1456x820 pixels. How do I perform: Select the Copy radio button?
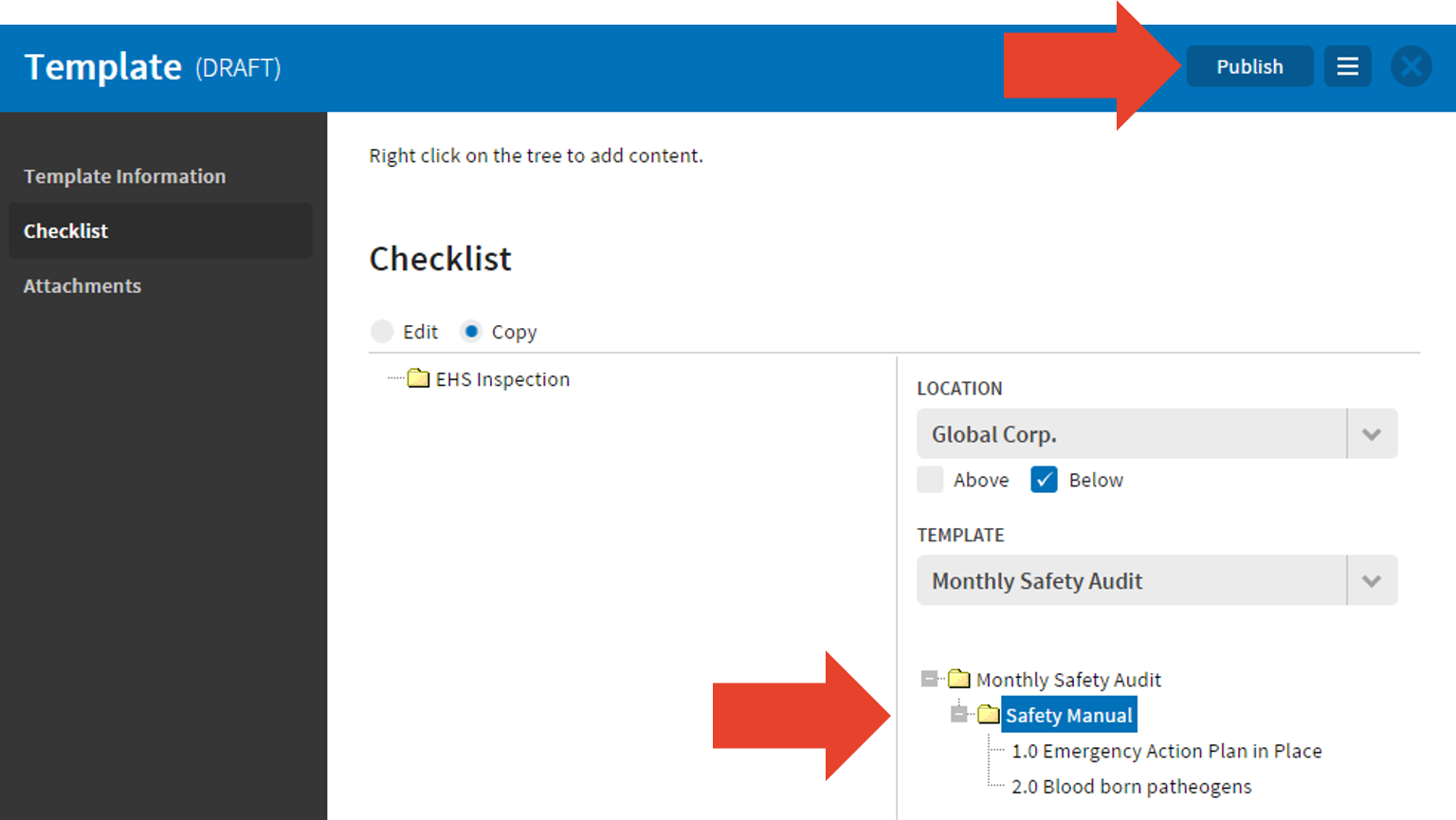click(x=471, y=331)
